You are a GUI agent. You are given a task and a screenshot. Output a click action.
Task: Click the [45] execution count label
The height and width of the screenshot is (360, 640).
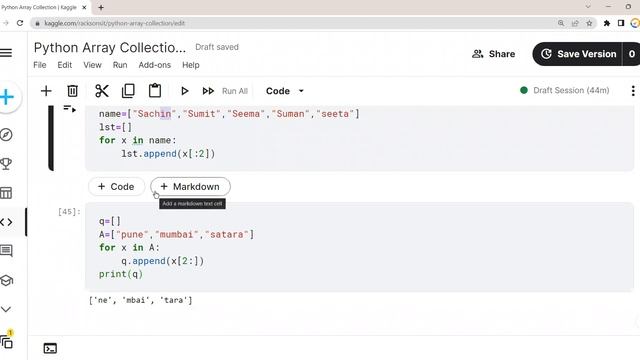[69, 211]
